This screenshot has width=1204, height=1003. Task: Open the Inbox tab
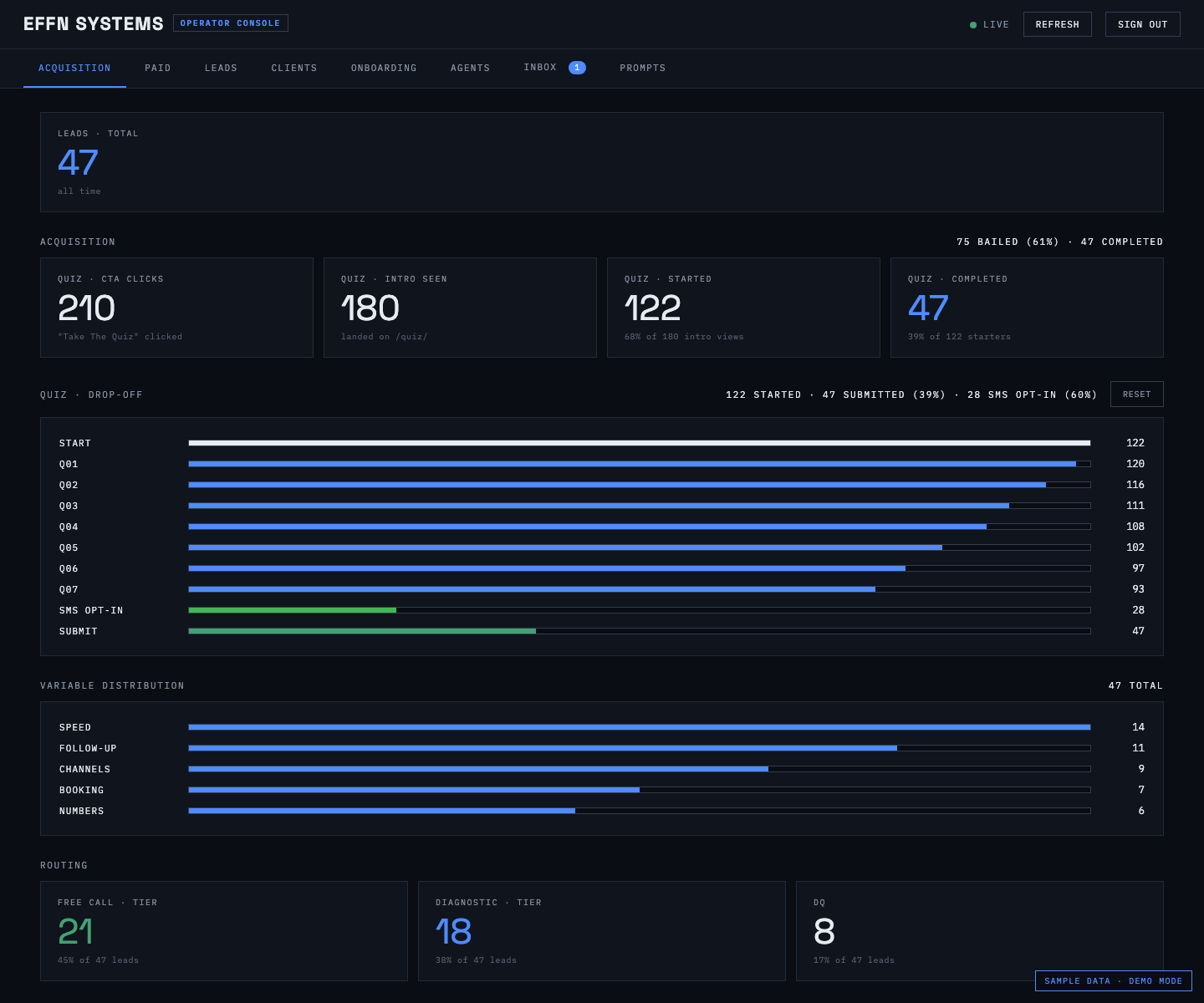coord(555,68)
